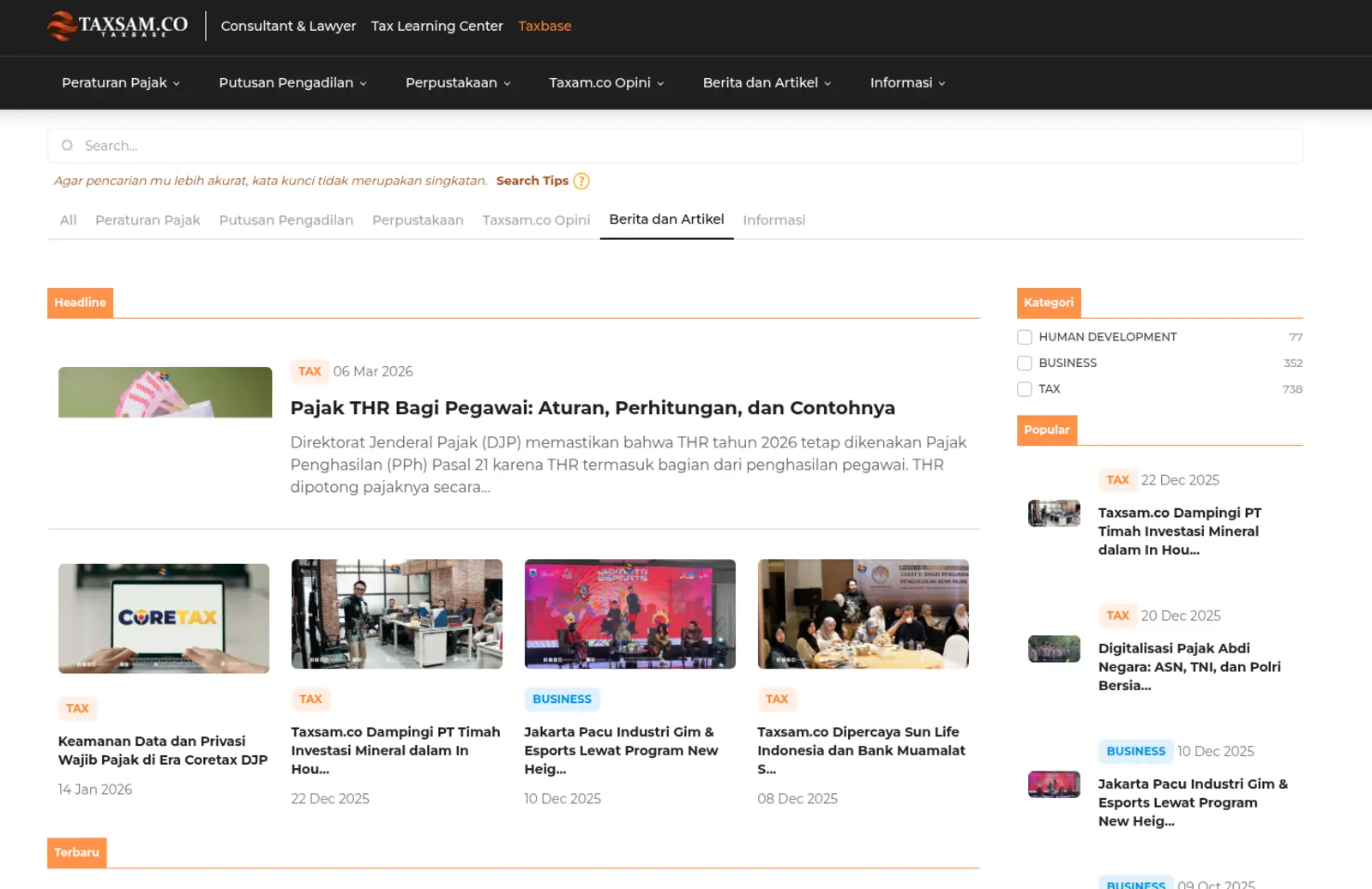Click the Coretax laptop thumbnail
The width and height of the screenshot is (1372, 889).
pyautogui.click(x=164, y=618)
